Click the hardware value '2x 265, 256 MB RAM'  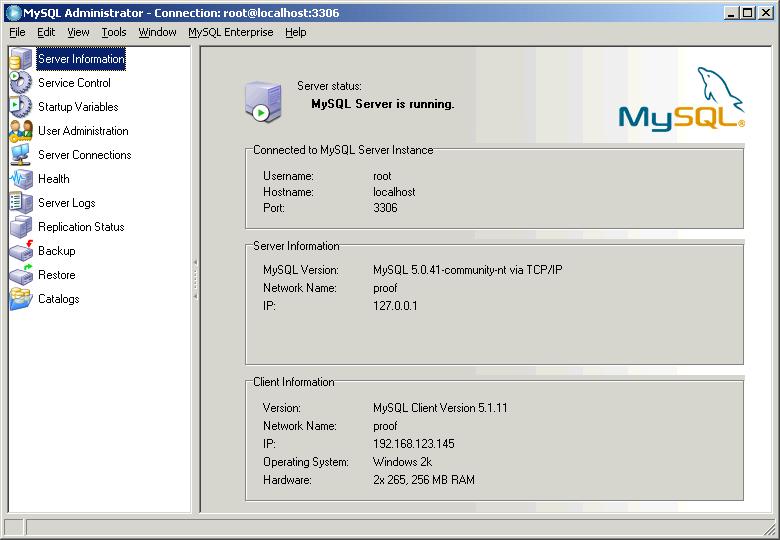click(424, 480)
